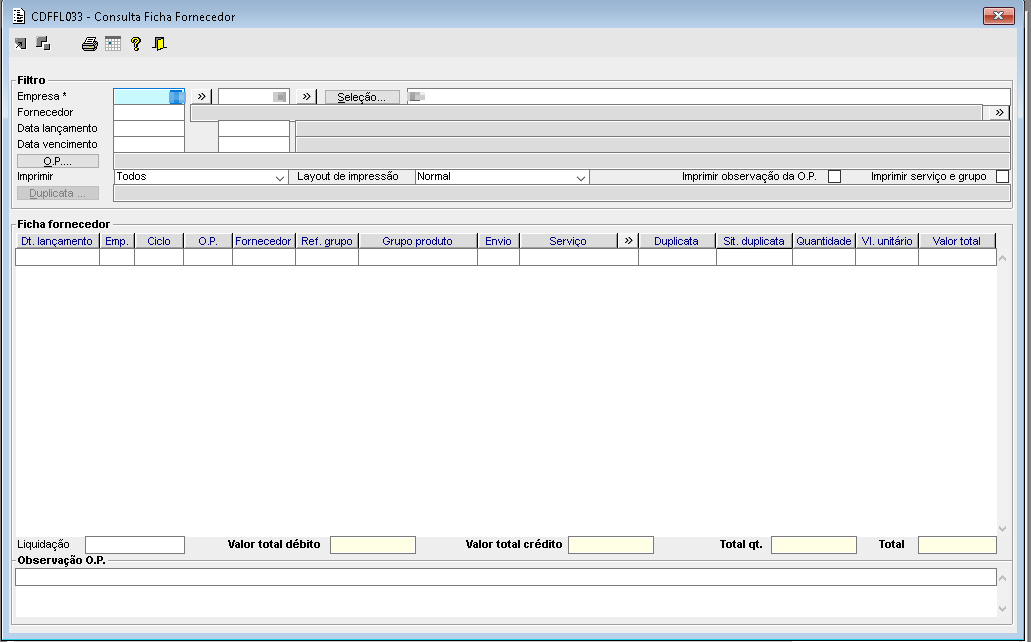Click the overlapping squares toolbar icon
Viewport: 1031px width, 642px height.
coord(43,43)
